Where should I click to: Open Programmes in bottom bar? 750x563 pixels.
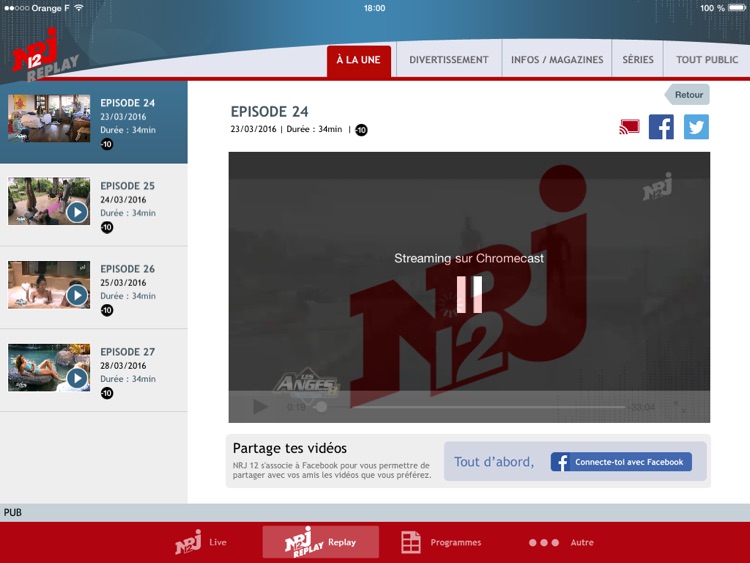tap(441, 542)
